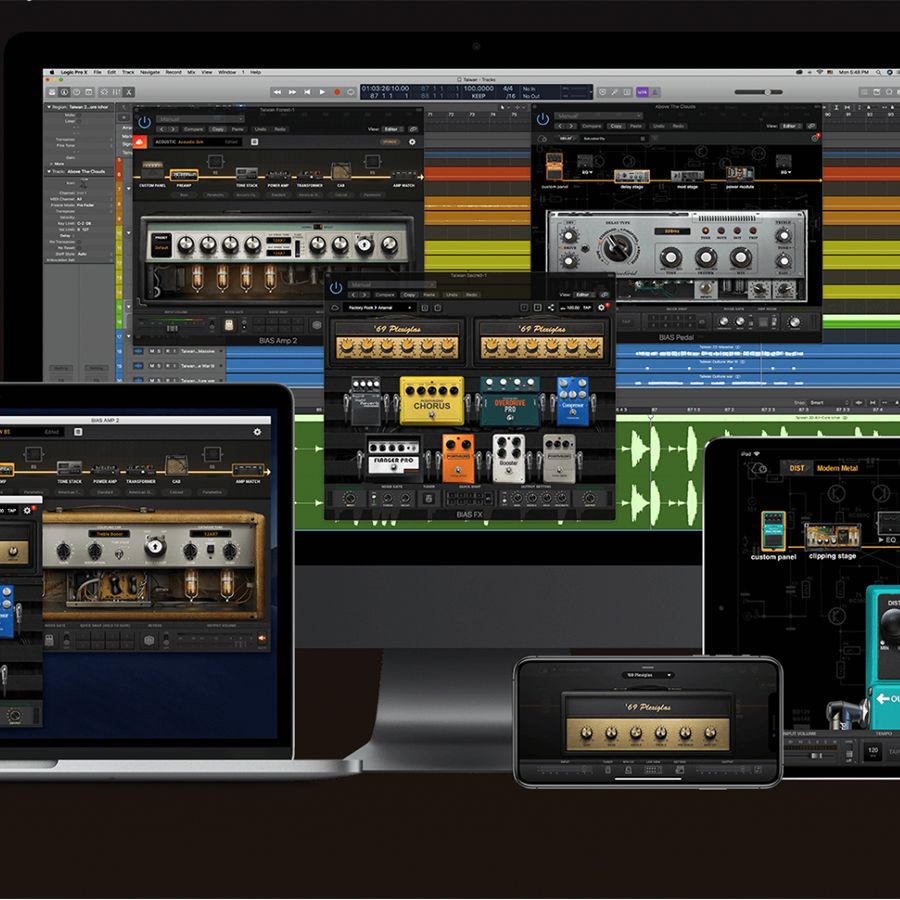Click Compare button in BIAS Amp 2 header
Viewport: 900px width, 900px height.
(x=193, y=129)
